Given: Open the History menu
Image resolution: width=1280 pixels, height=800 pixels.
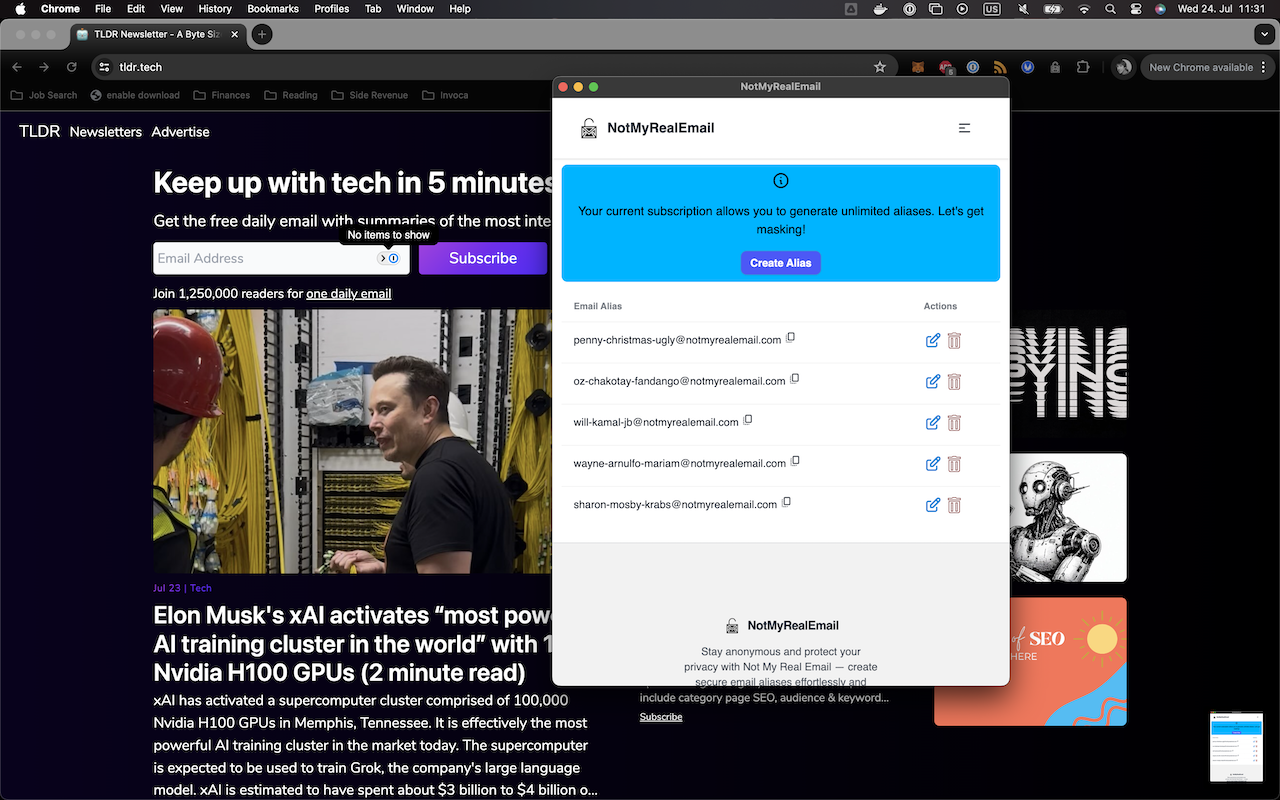Looking at the screenshot, I should coord(215,9).
